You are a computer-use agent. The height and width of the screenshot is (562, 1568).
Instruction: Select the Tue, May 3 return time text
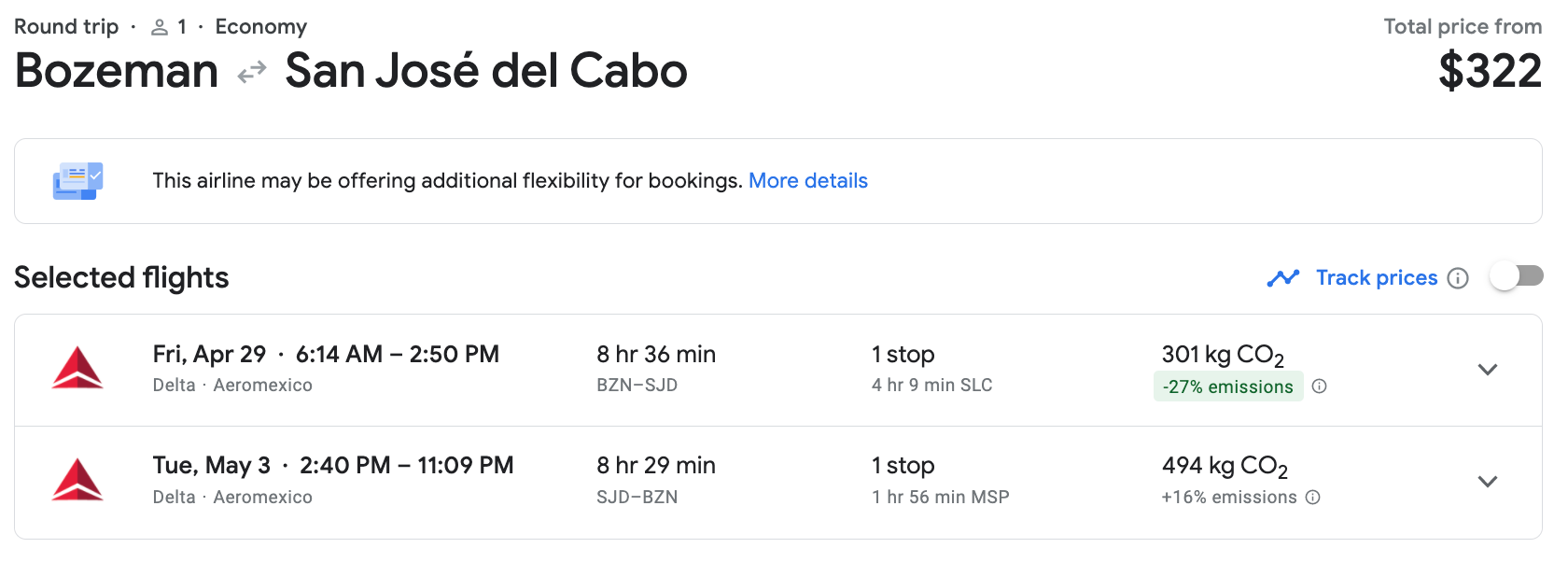tap(407, 466)
